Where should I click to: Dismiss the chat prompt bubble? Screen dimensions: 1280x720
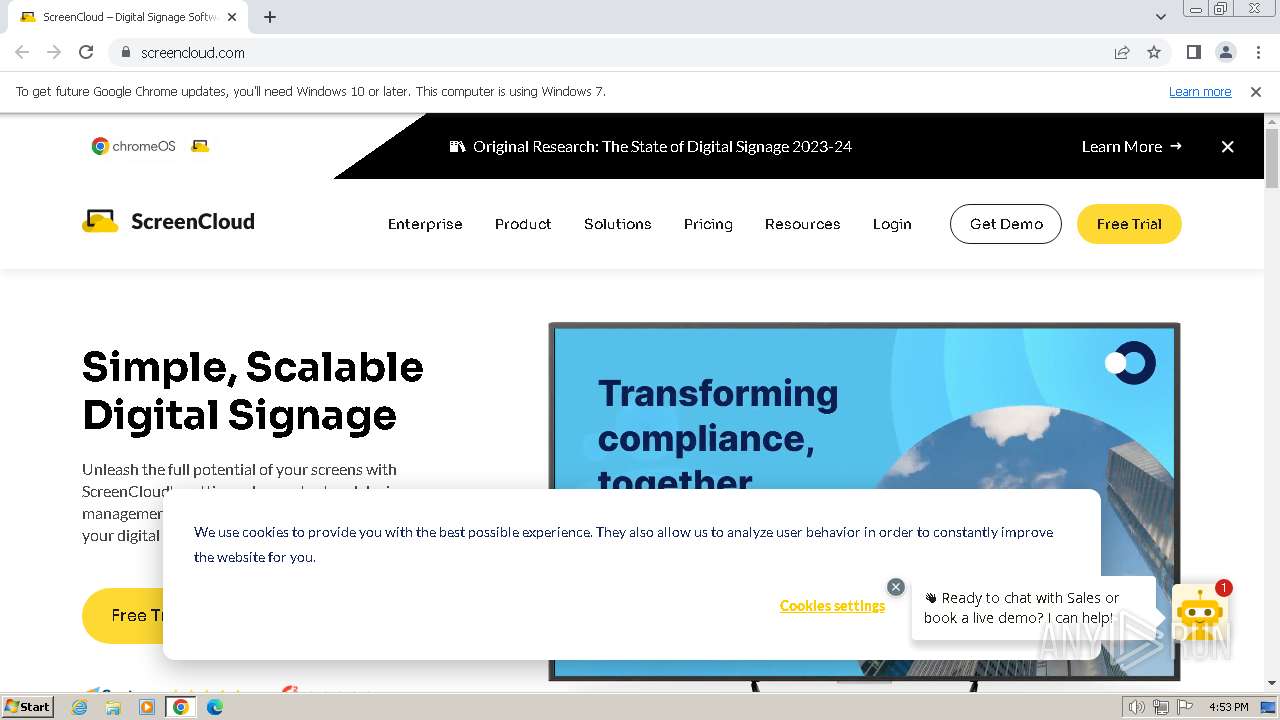pos(896,587)
